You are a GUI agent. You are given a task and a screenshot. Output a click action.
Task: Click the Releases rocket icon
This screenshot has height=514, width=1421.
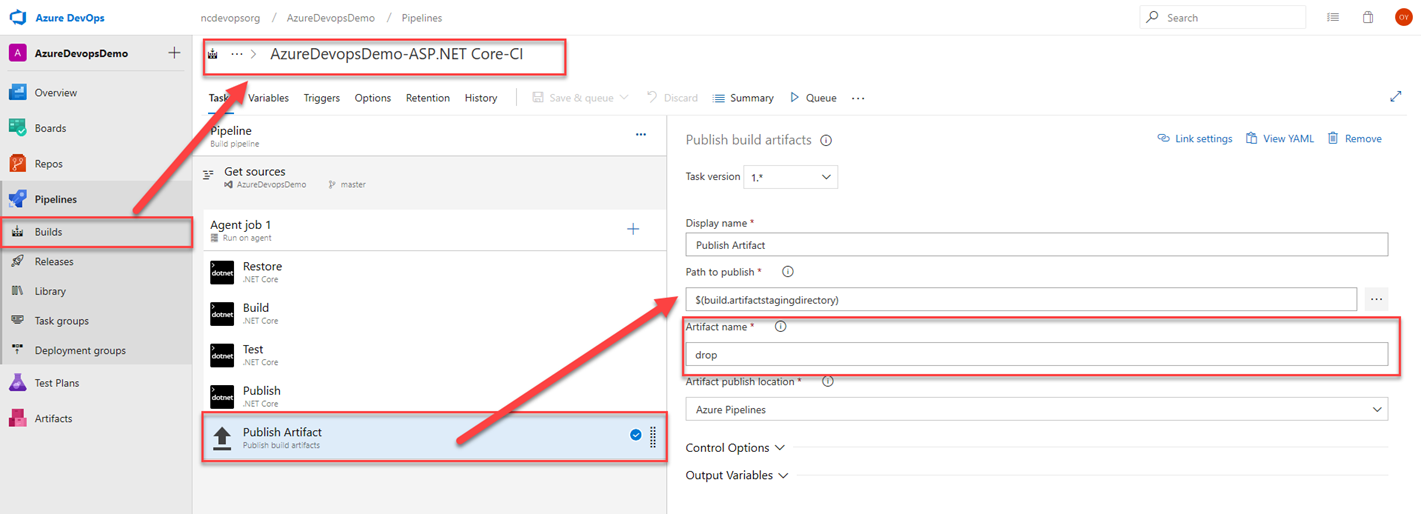(x=17, y=261)
